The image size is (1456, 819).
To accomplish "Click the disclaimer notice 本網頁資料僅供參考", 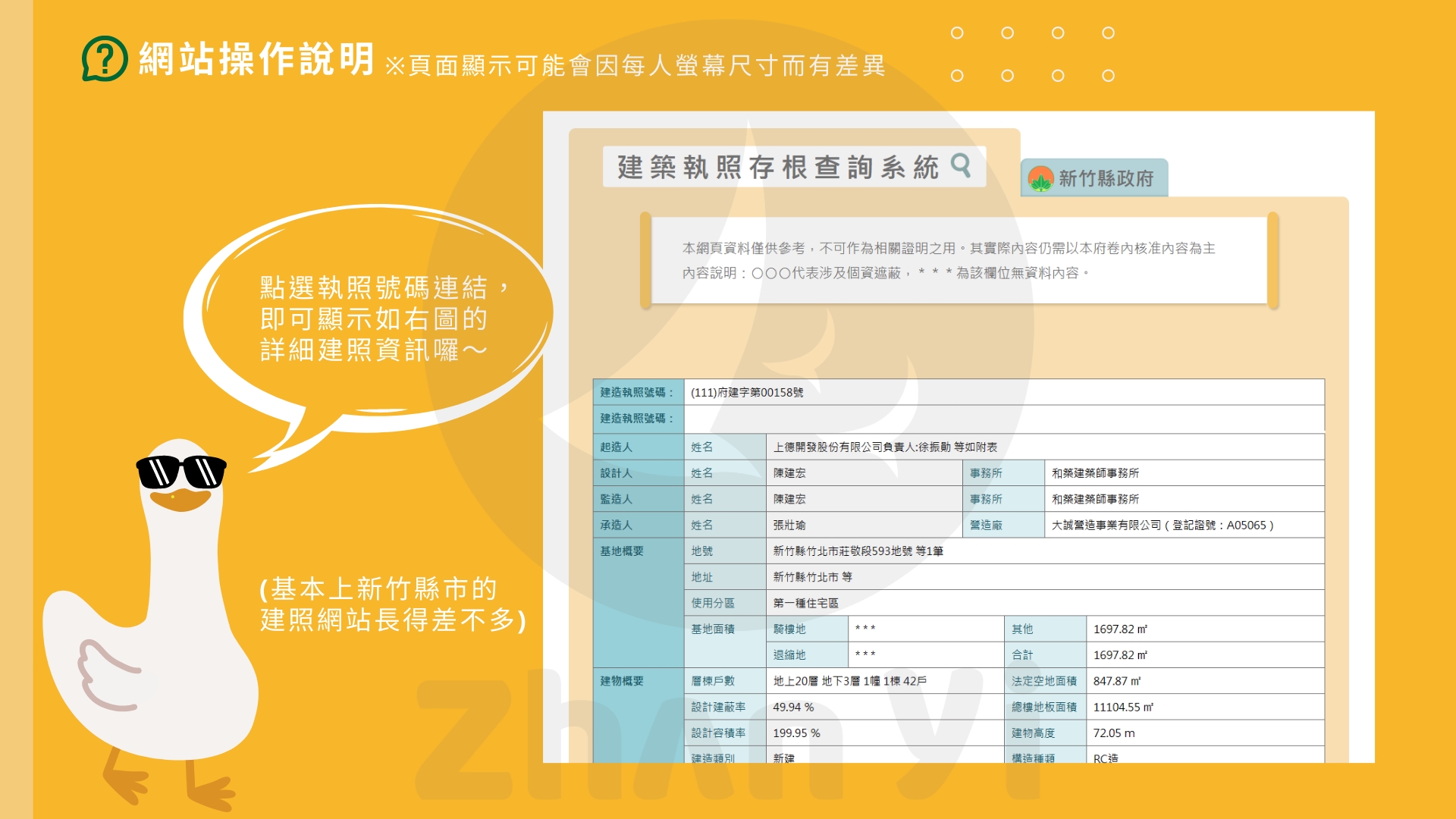I will click(x=948, y=248).
